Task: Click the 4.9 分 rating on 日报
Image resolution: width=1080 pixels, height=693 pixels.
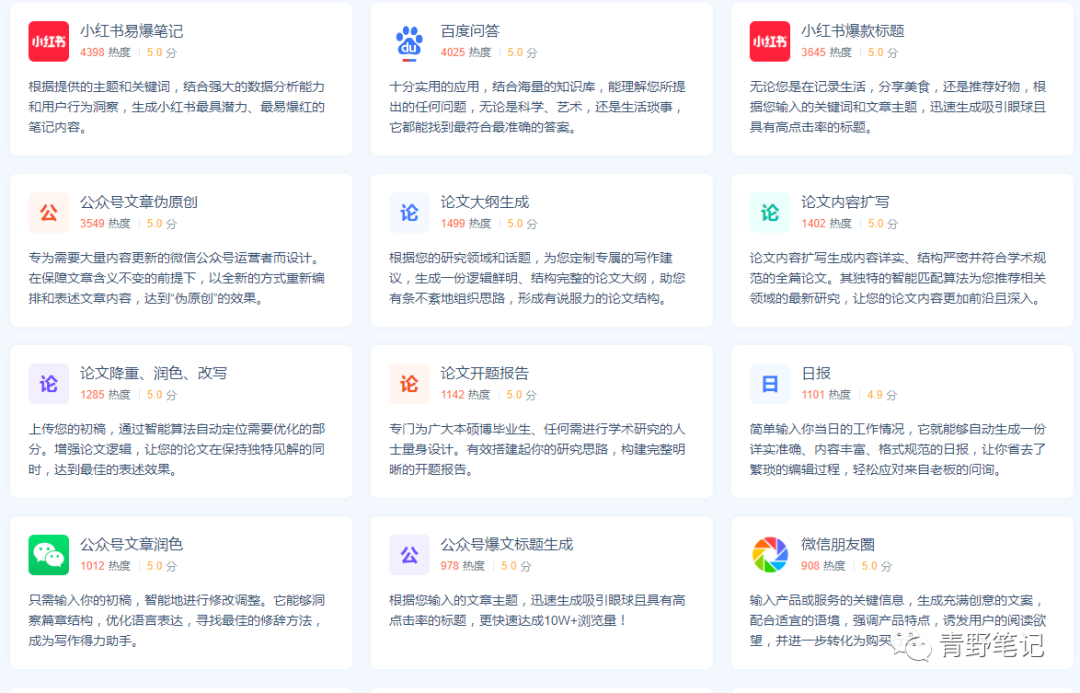Action: pyautogui.click(x=882, y=395)
